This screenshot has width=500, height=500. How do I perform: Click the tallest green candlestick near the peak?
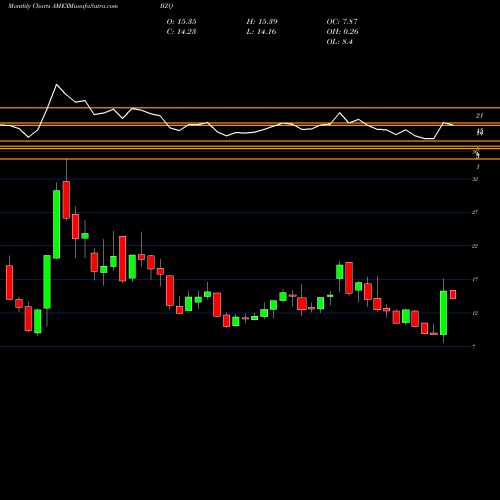coord(57,224)
